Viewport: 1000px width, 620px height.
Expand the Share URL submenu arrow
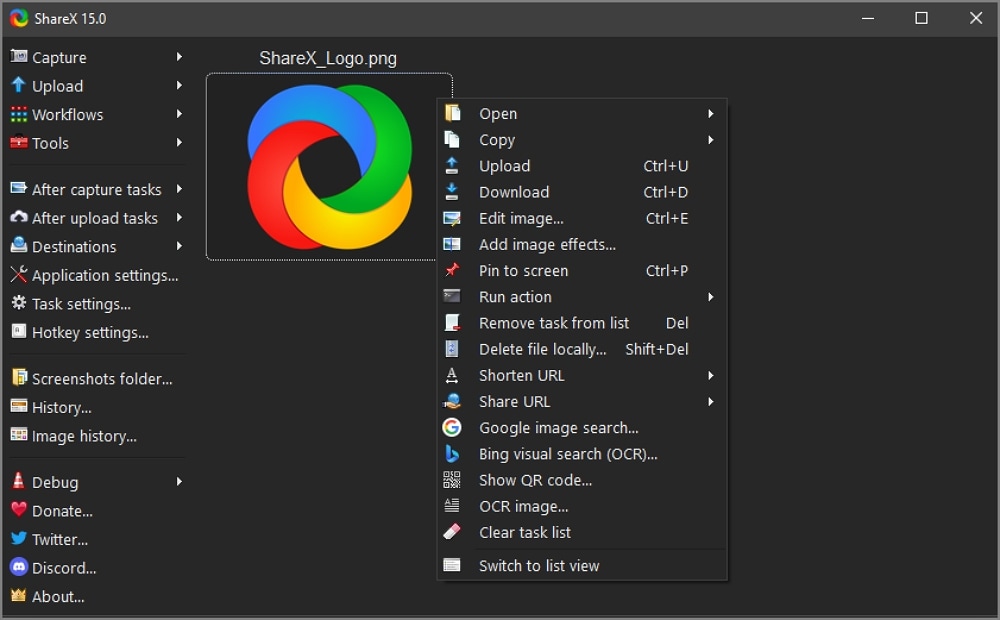point(711,402)
